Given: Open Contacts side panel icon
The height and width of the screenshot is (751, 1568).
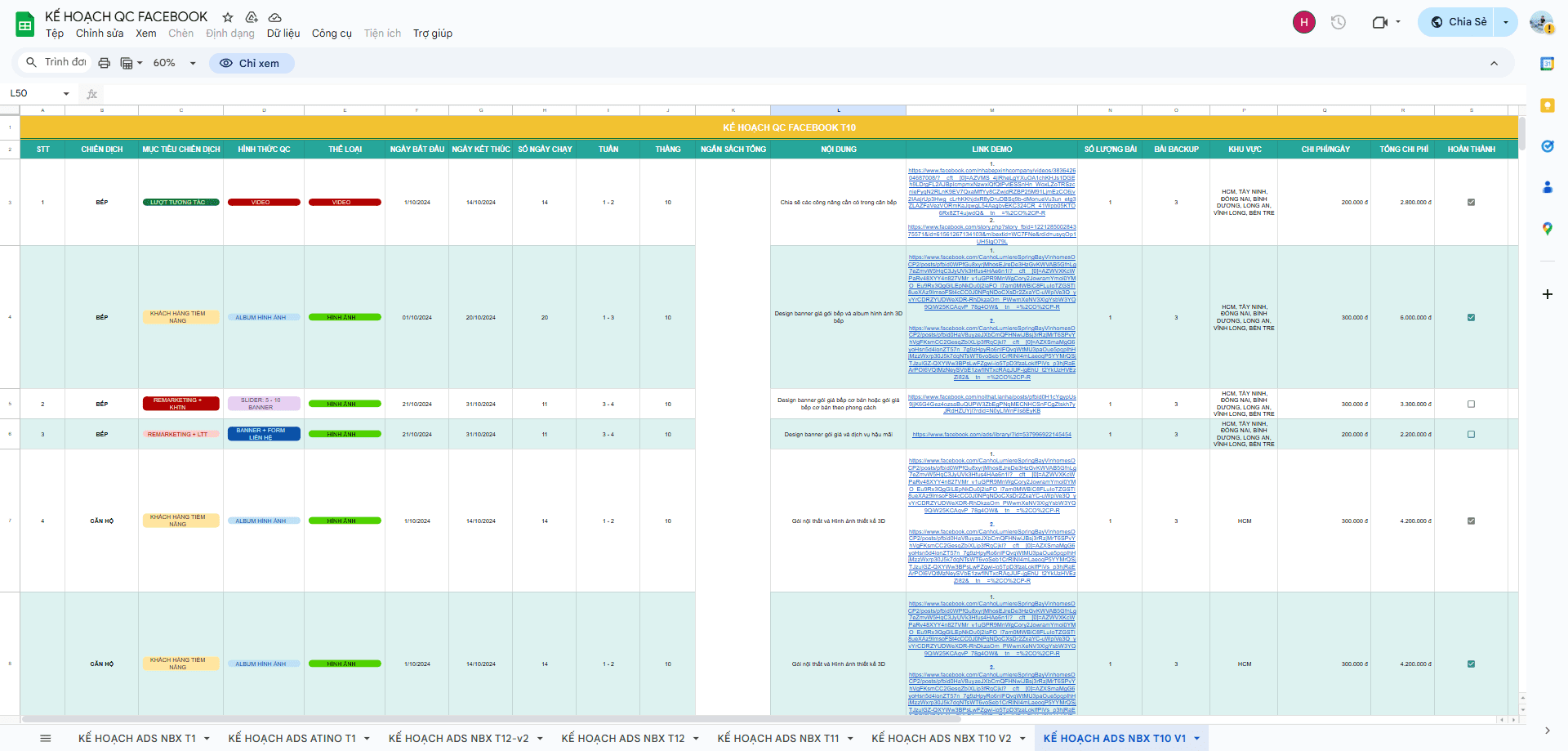Looking at the screenshot, I should pos(1547,187).
